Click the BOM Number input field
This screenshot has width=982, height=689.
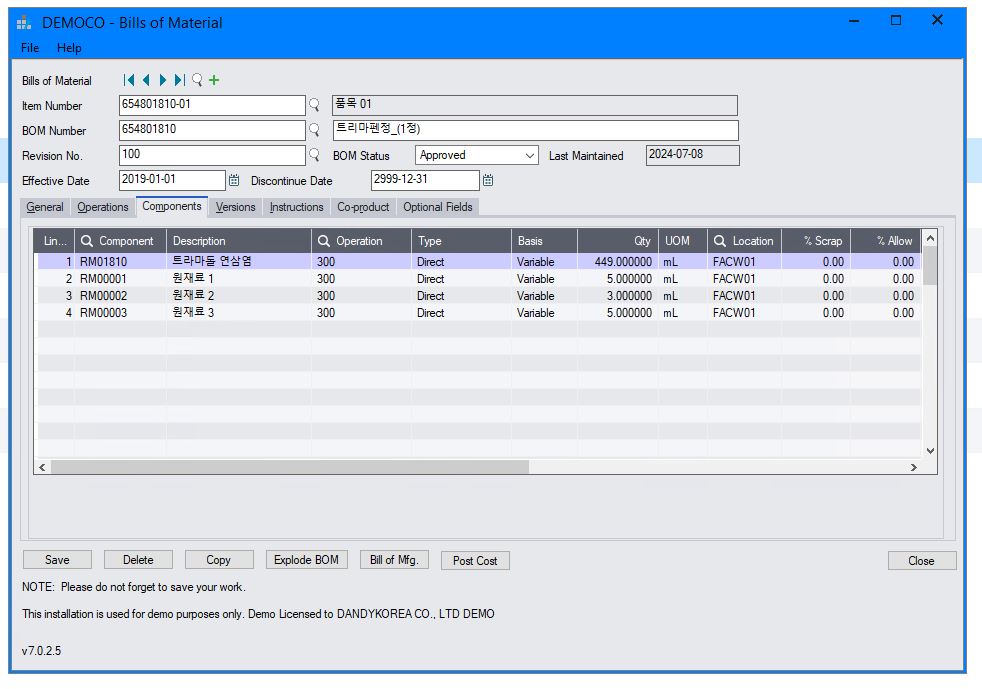click(212, 130)
